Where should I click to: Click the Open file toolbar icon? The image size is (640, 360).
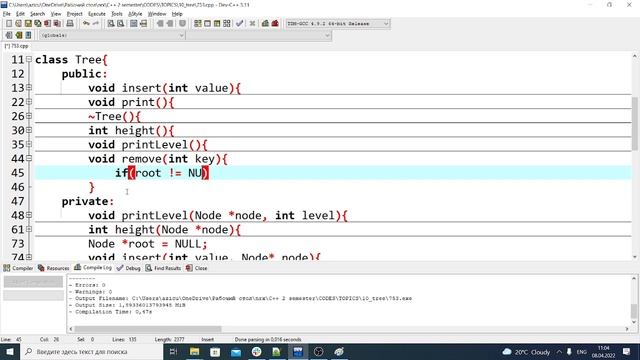coord(18,24)
